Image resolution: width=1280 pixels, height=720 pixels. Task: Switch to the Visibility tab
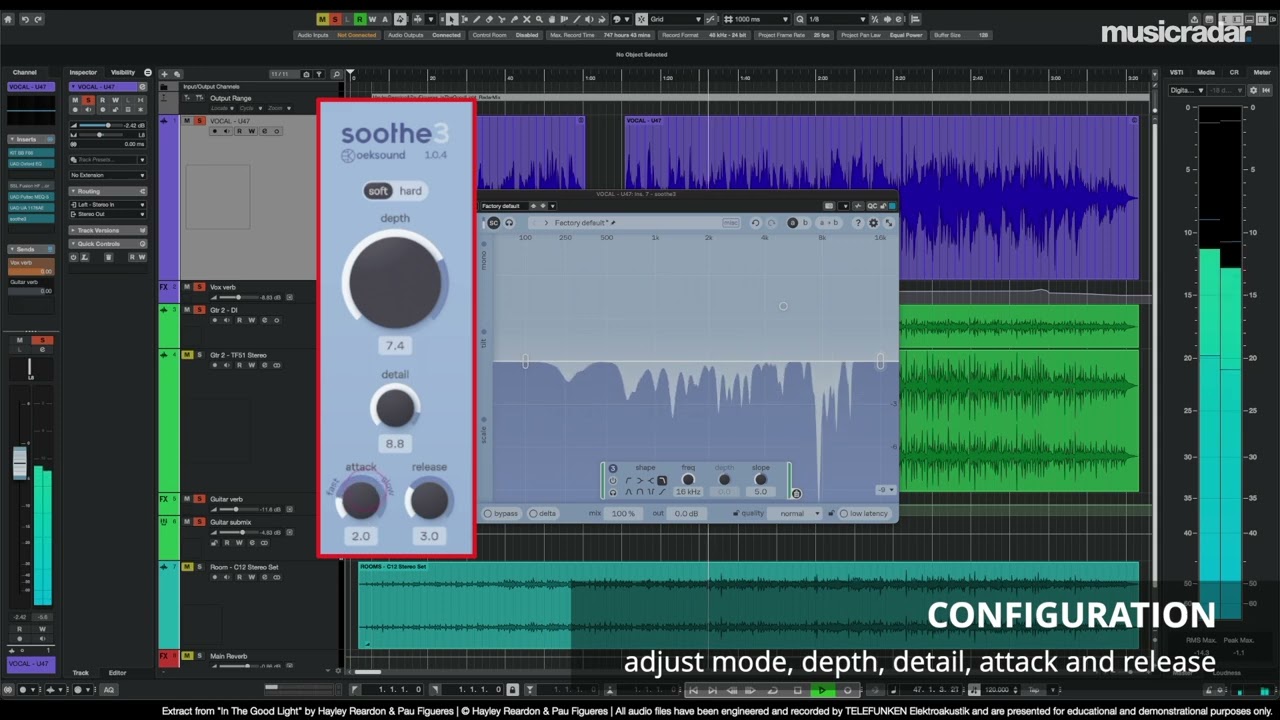pos(123,72)
